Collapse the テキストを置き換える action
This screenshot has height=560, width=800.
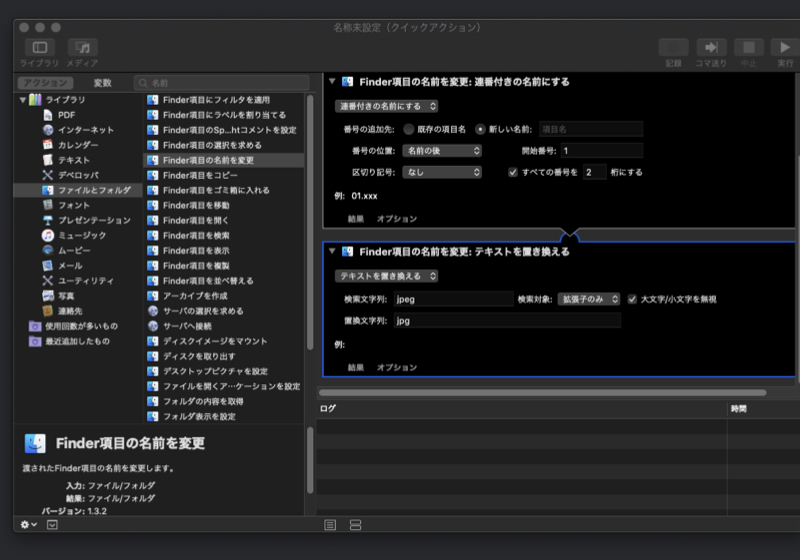[x=332, y=251]
